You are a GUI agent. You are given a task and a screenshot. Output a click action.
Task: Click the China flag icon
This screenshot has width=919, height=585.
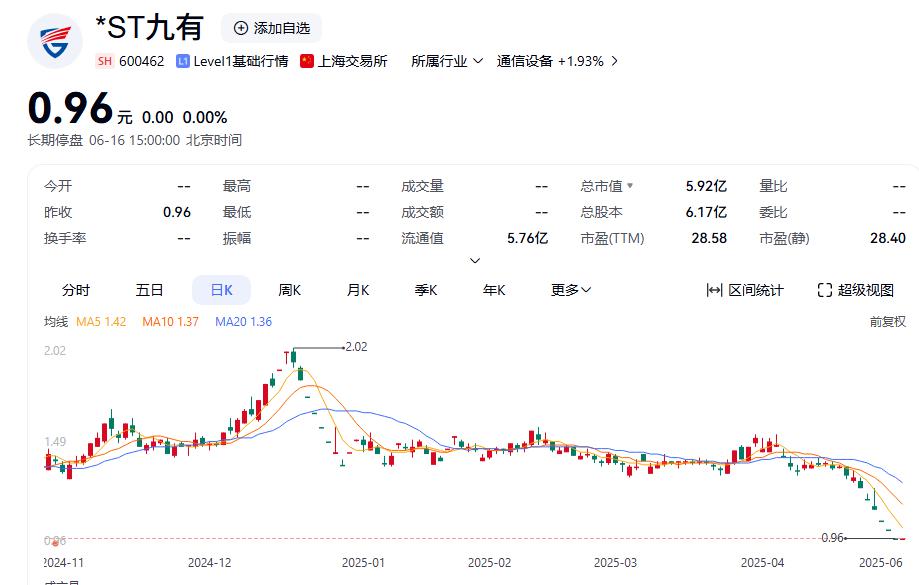click(307, 61)
